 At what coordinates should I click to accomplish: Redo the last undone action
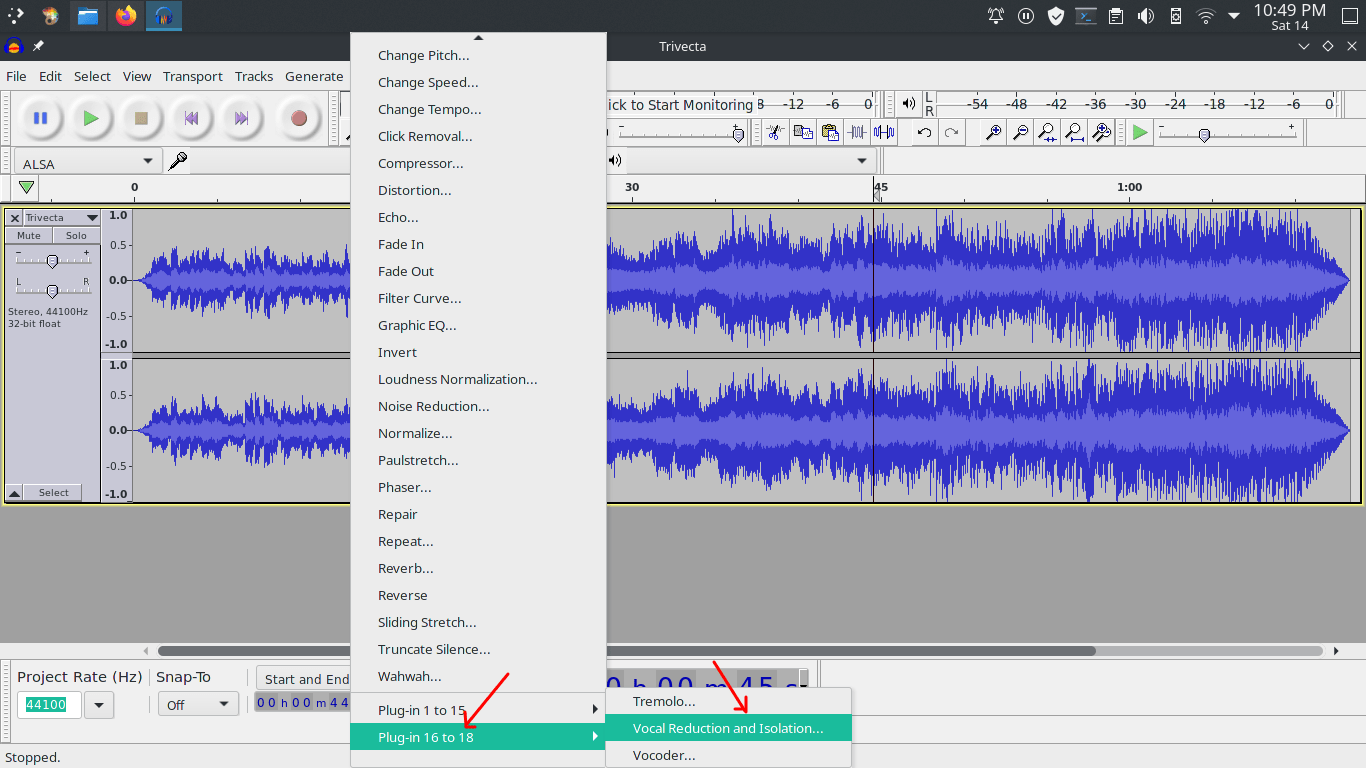click(952, 132)
